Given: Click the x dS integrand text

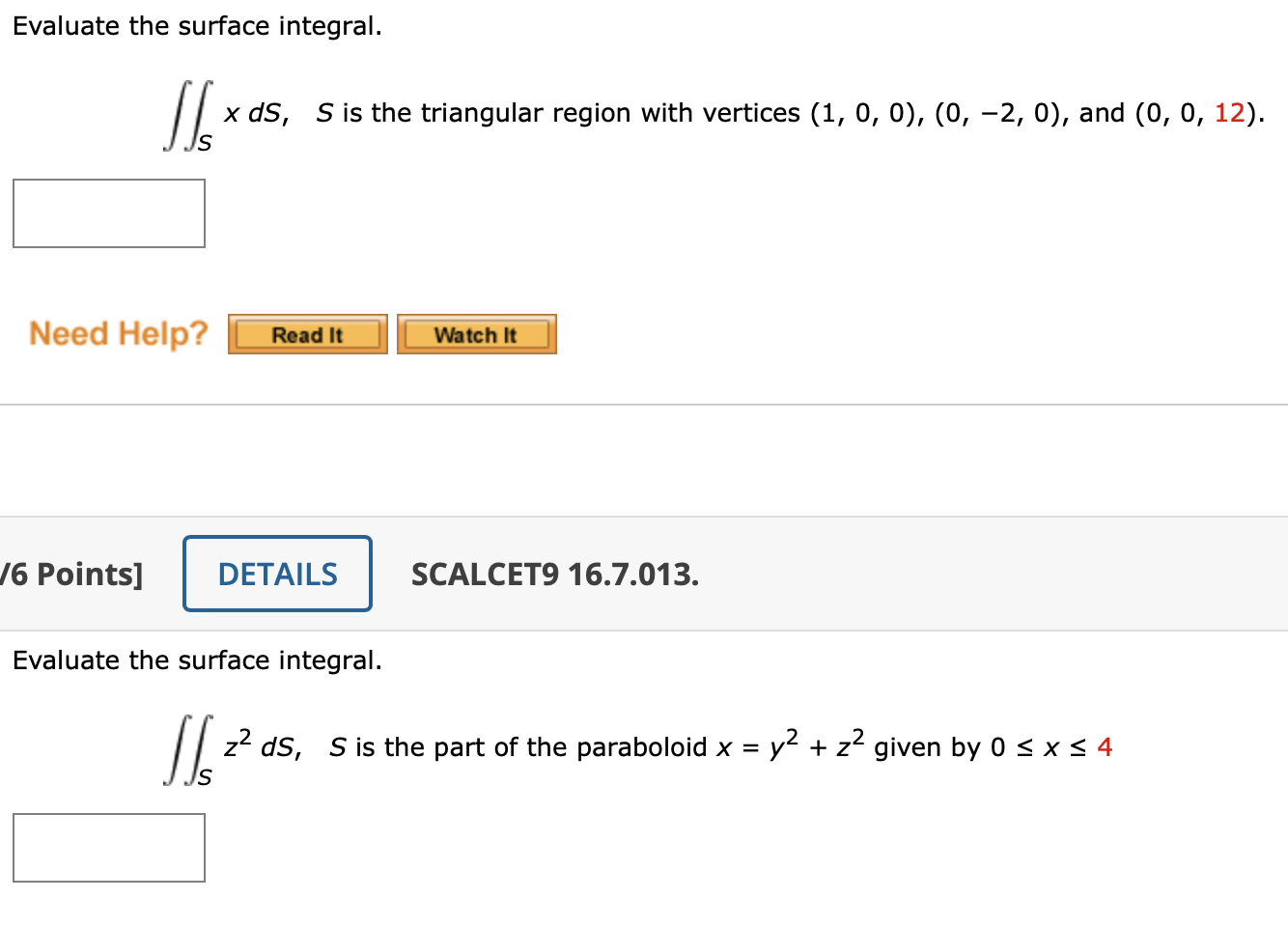Looking at the screenshot, I should pyautogui.click(x=247, y=113).
